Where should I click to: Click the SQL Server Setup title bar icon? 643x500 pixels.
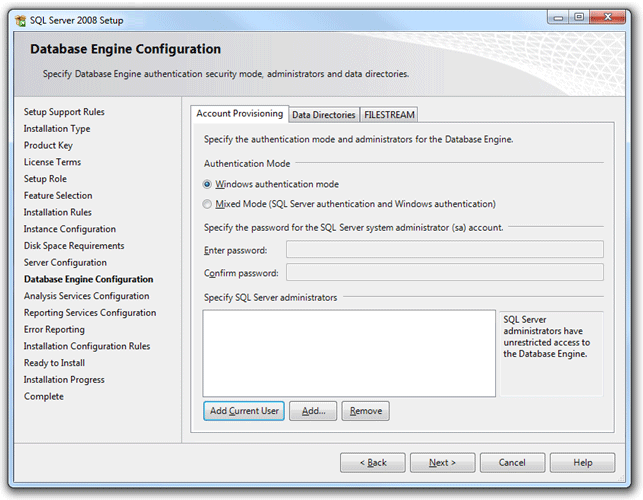point(20,20)
